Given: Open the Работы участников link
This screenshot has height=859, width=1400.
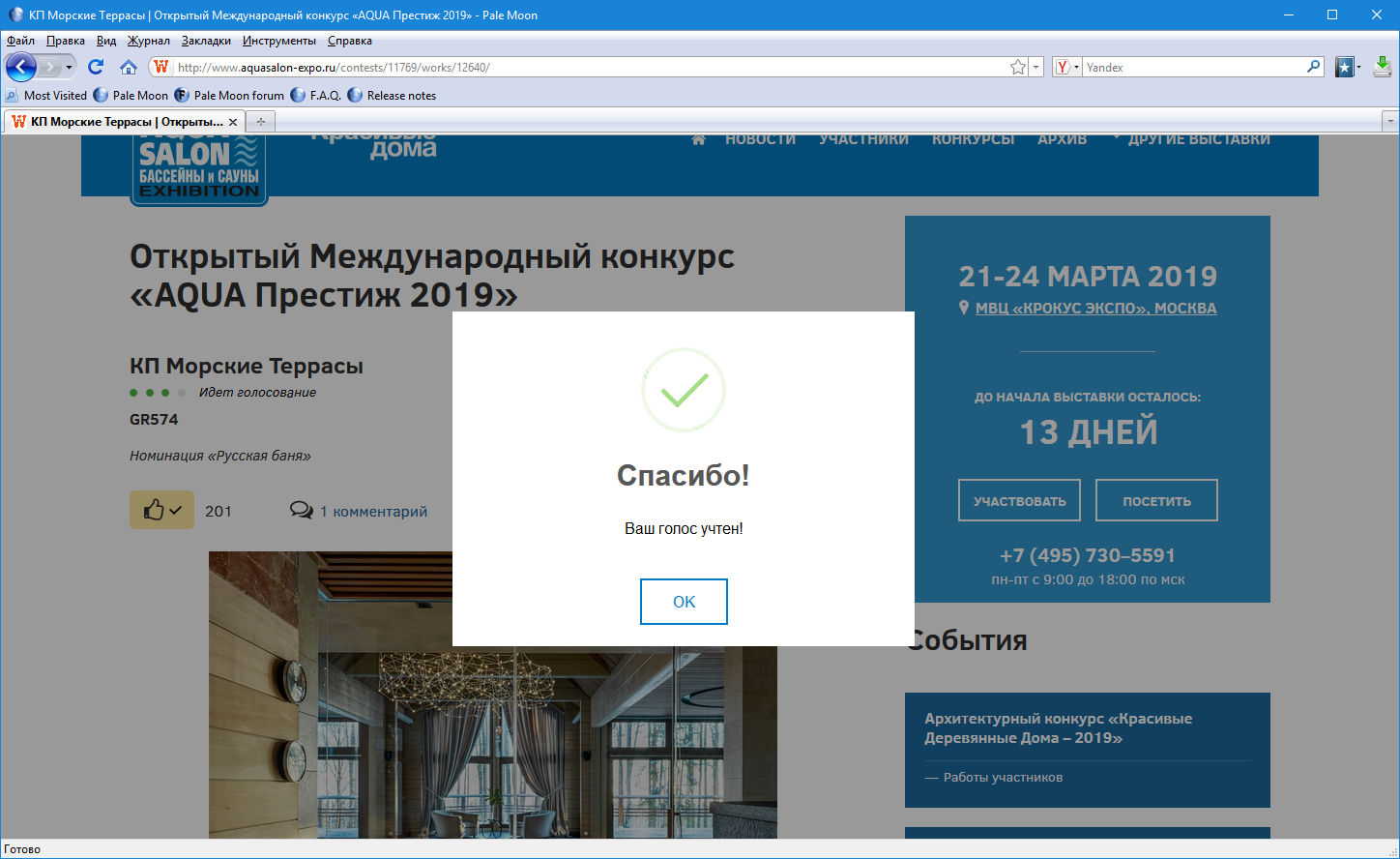Looking at the screenshot, I should (1003, 777).
